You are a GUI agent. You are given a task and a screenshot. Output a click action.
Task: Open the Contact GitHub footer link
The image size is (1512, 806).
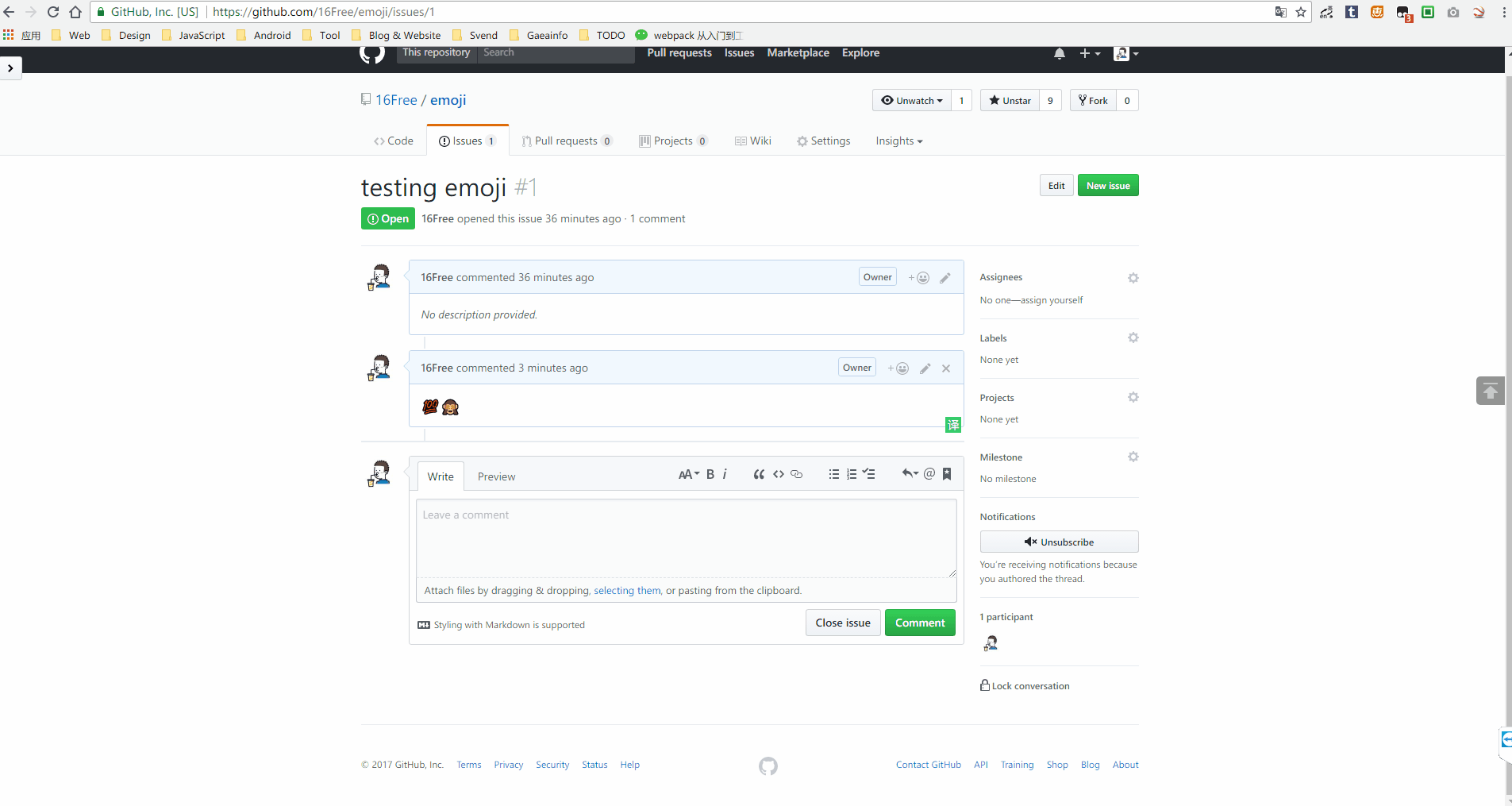pos(929,765)
